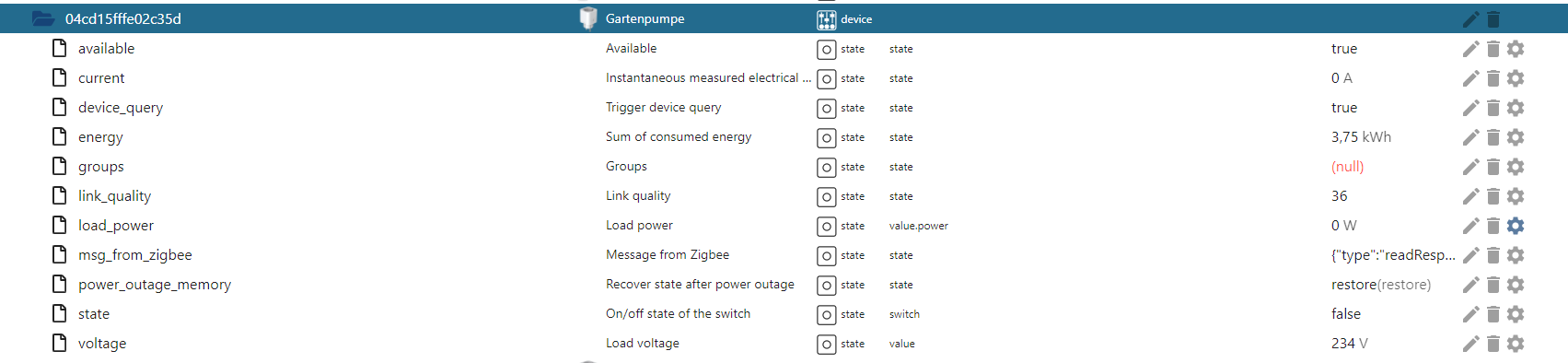Open custom settings gear for state row
The image size is (1568, 363).
pos(1516,314)
